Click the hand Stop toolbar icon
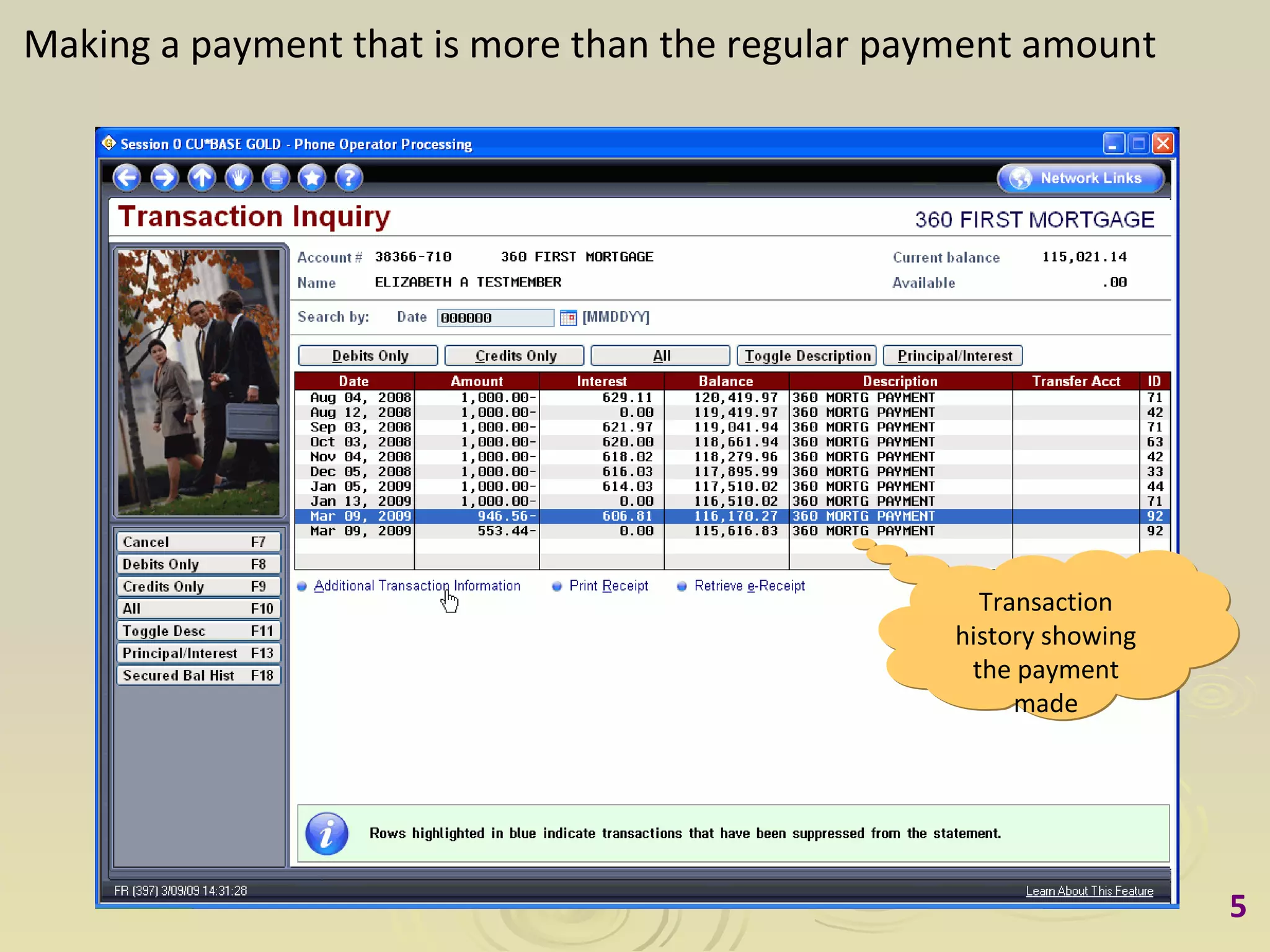This screenshot has height=952, width=1270. tap(239, 178)
